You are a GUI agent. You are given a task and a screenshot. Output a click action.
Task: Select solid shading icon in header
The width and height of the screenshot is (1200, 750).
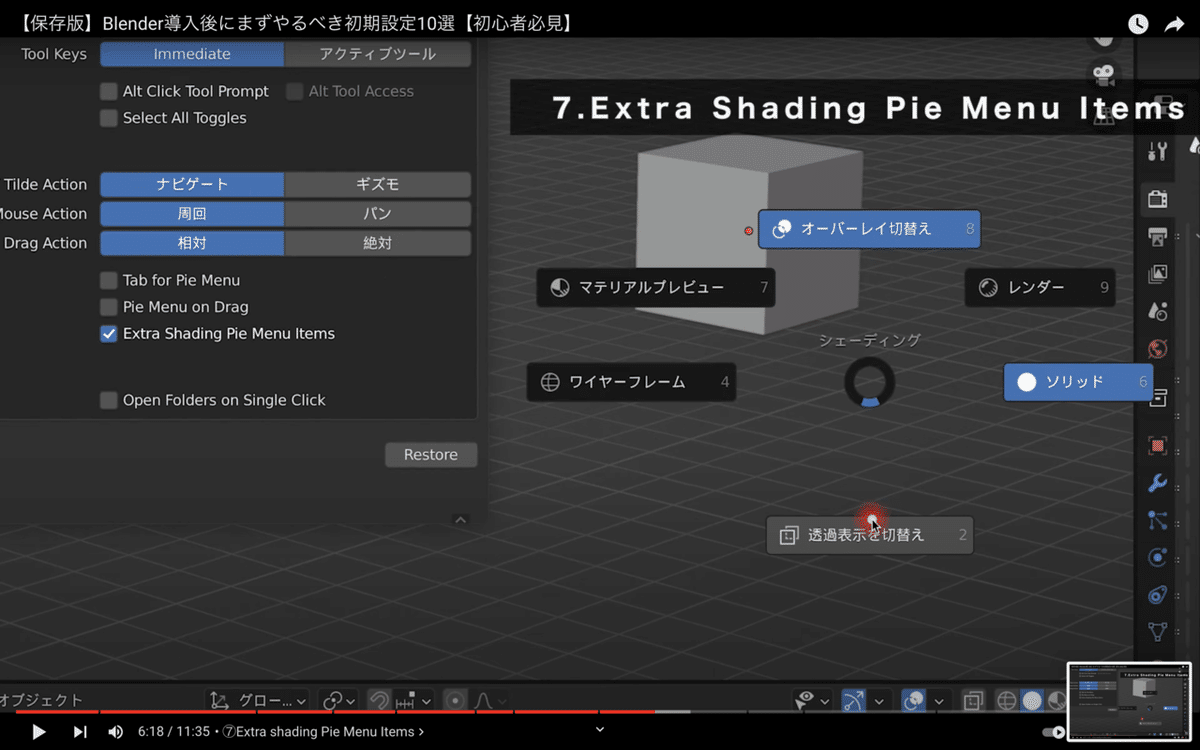point(1031,701)
